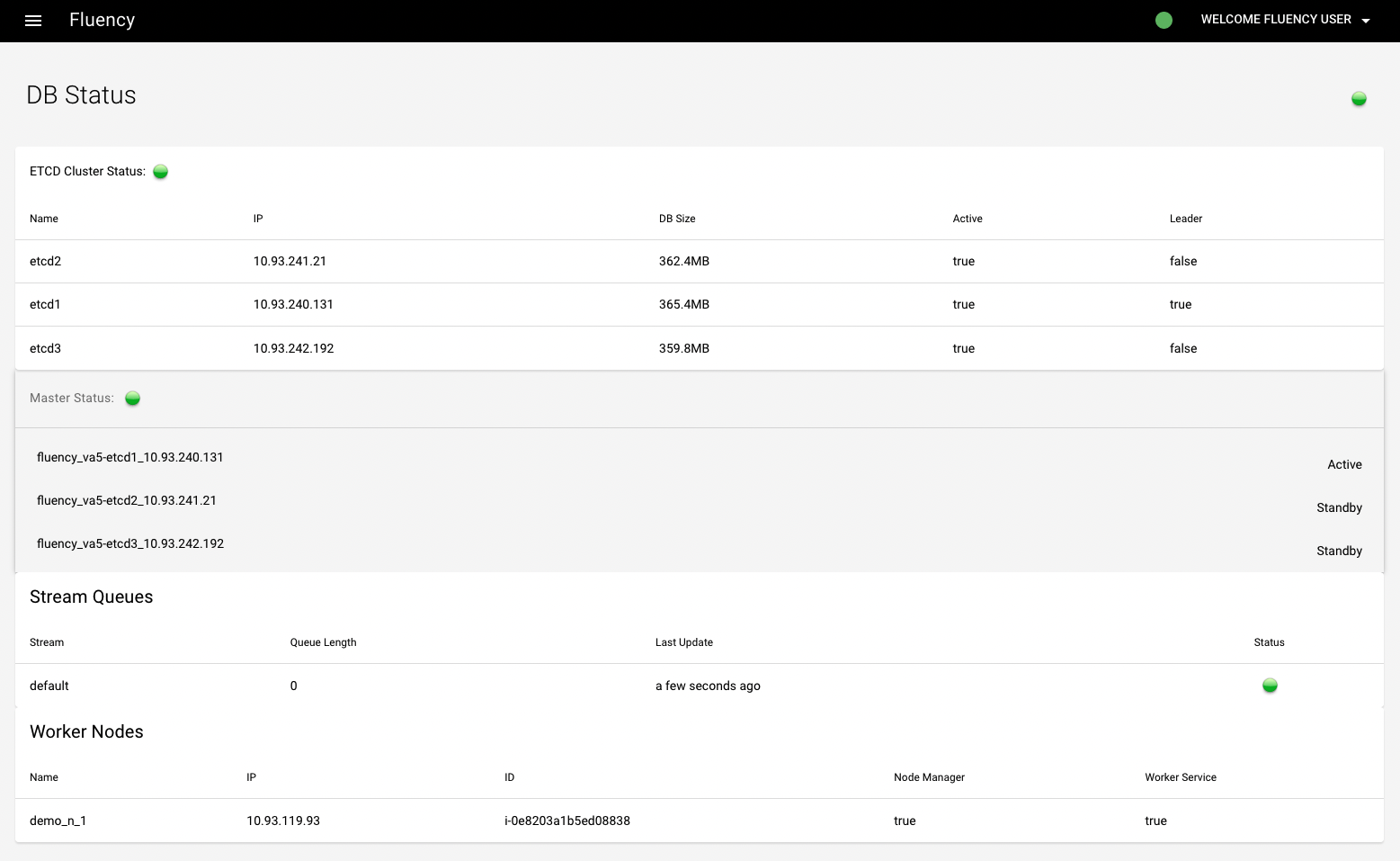Screen dimensions: 1400x861
Task: Select fluency_va5-etcd2_10.93.241.21 master row
Action: tap(700, 500)
